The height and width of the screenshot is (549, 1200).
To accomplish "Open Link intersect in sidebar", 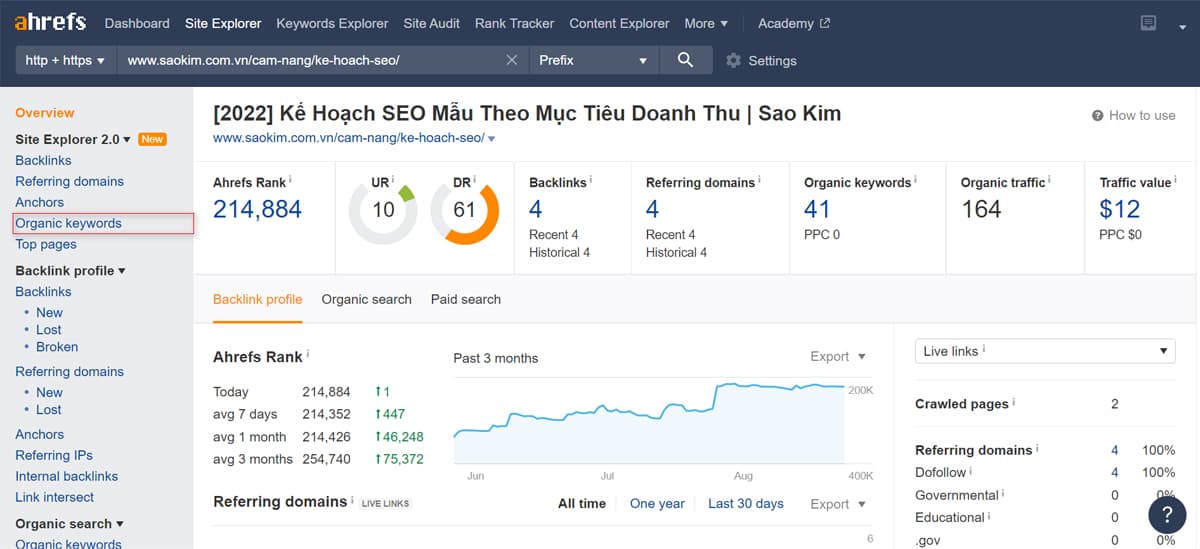I will tap(55, 497).
